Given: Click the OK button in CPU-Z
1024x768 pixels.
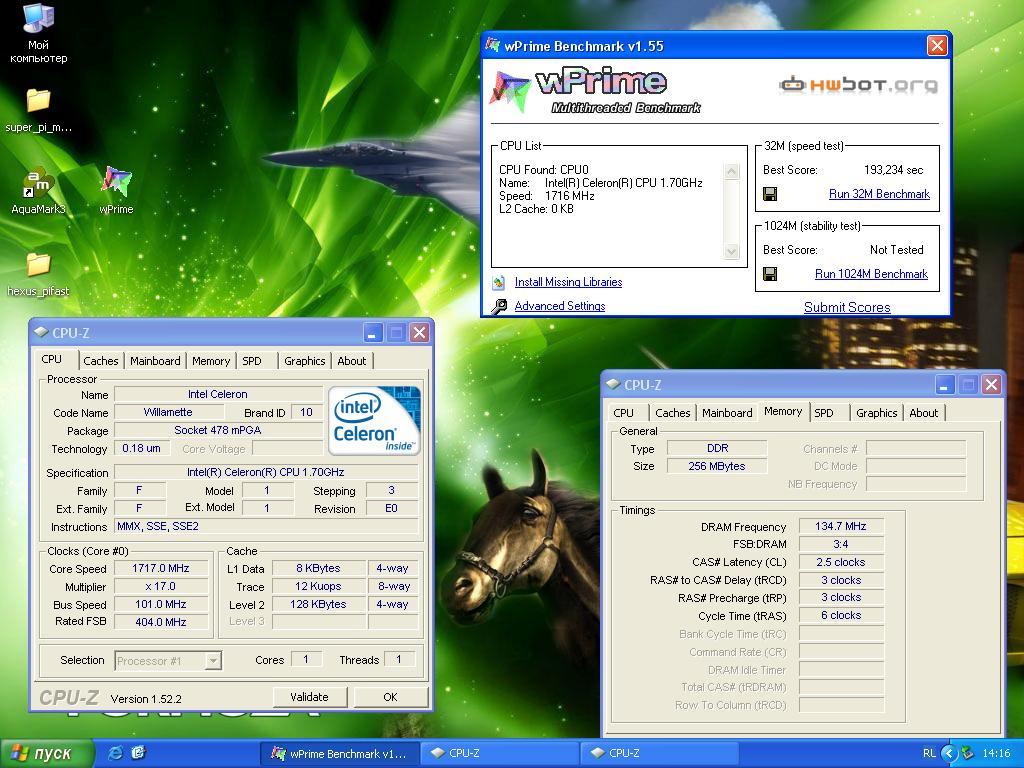Looking at the screenshot, I should click(391, 697).
